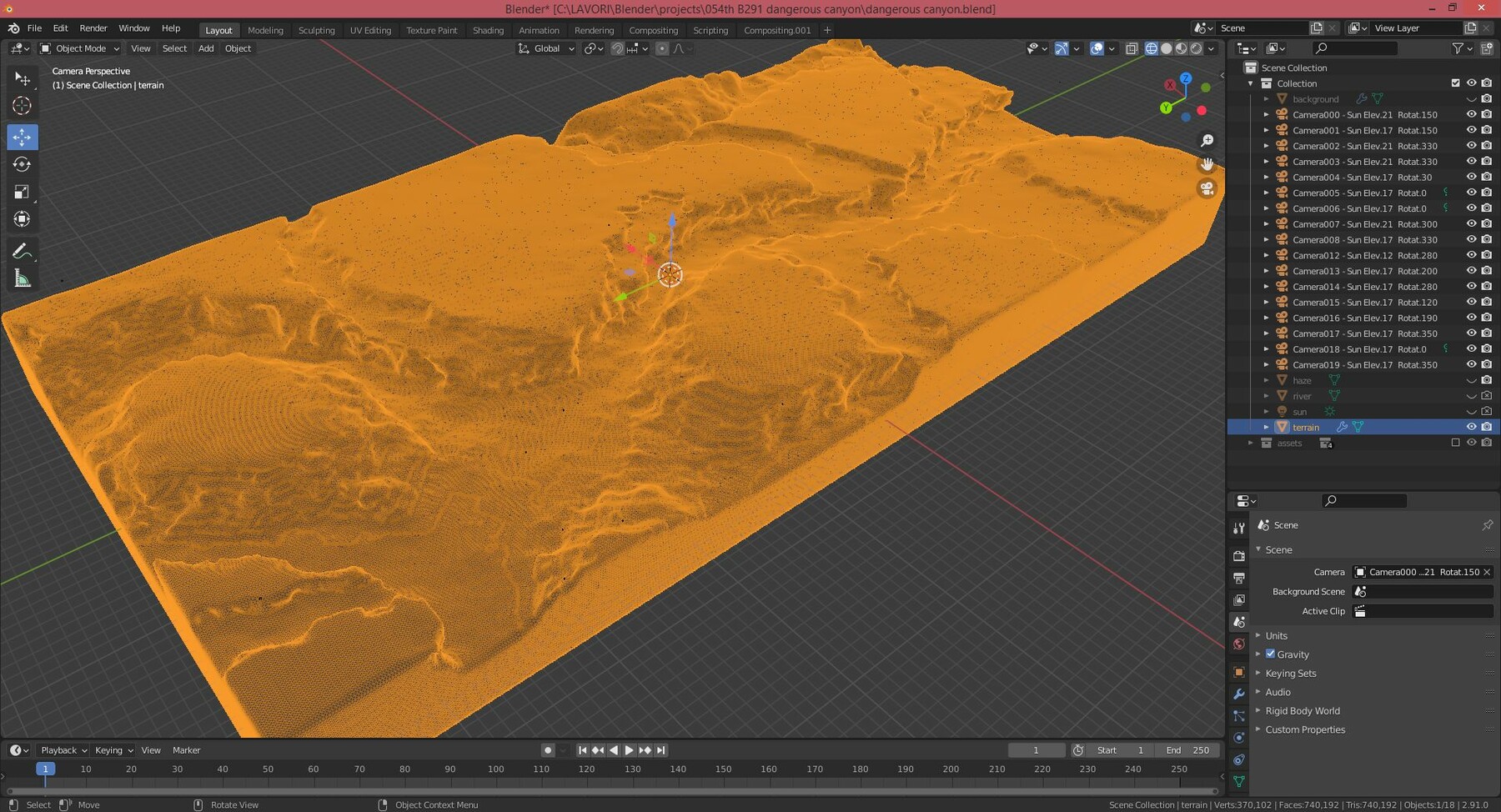Select frame 1 marker in the timeline
The width and height of the screenshot is (1501, 812).
45,769
